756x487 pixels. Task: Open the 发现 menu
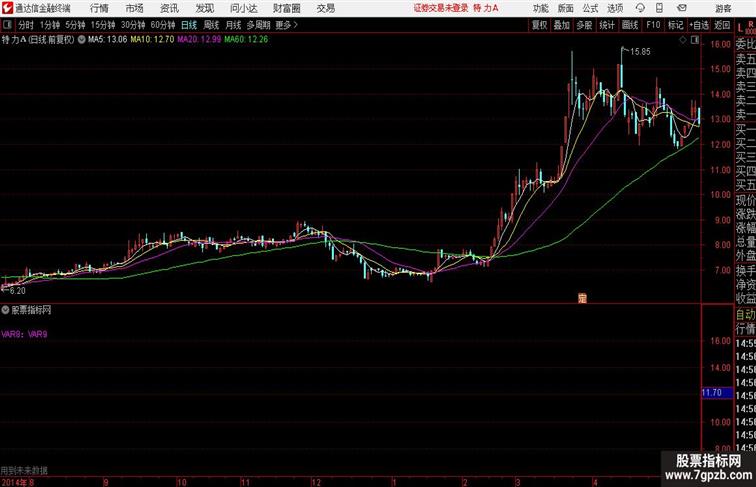coord(204,8)
